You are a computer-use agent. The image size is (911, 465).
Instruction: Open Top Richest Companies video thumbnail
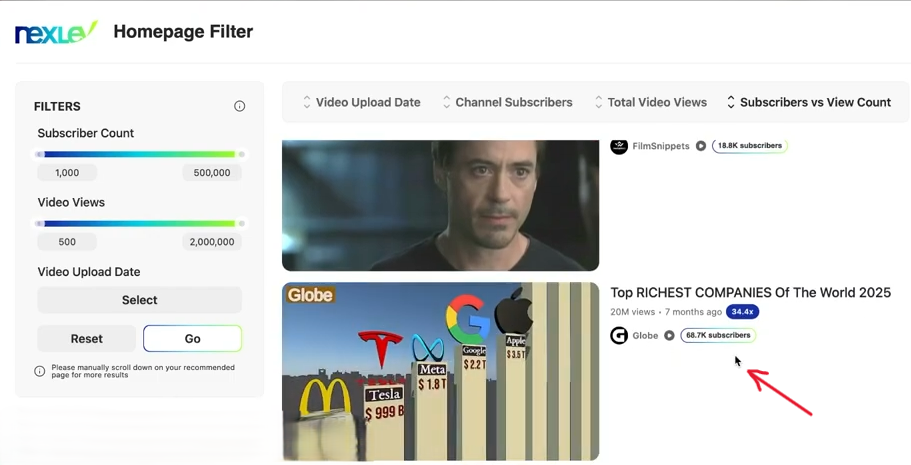tap(440, 371)
